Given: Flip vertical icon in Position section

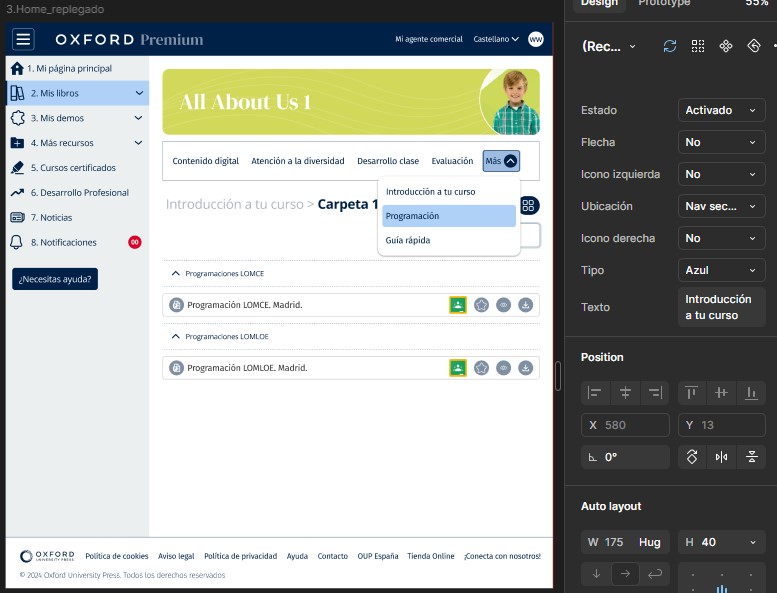Looking at the screenshot, I should coord(752,457).
